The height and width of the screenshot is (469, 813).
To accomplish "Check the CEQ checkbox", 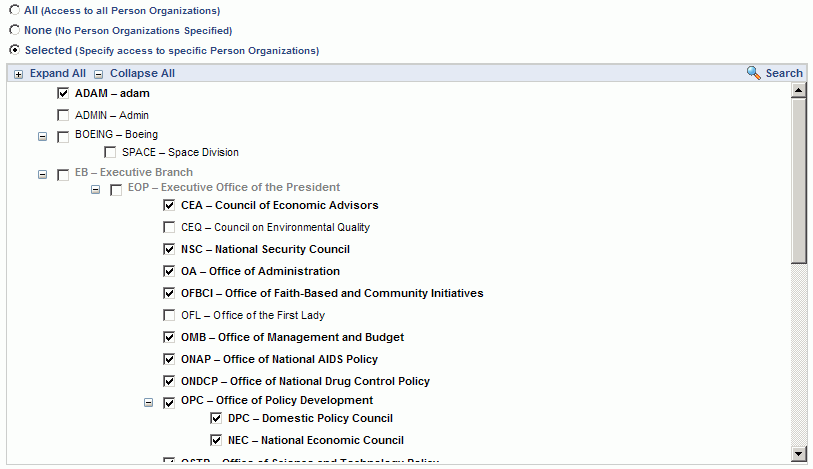I will (x=169, y=227).
